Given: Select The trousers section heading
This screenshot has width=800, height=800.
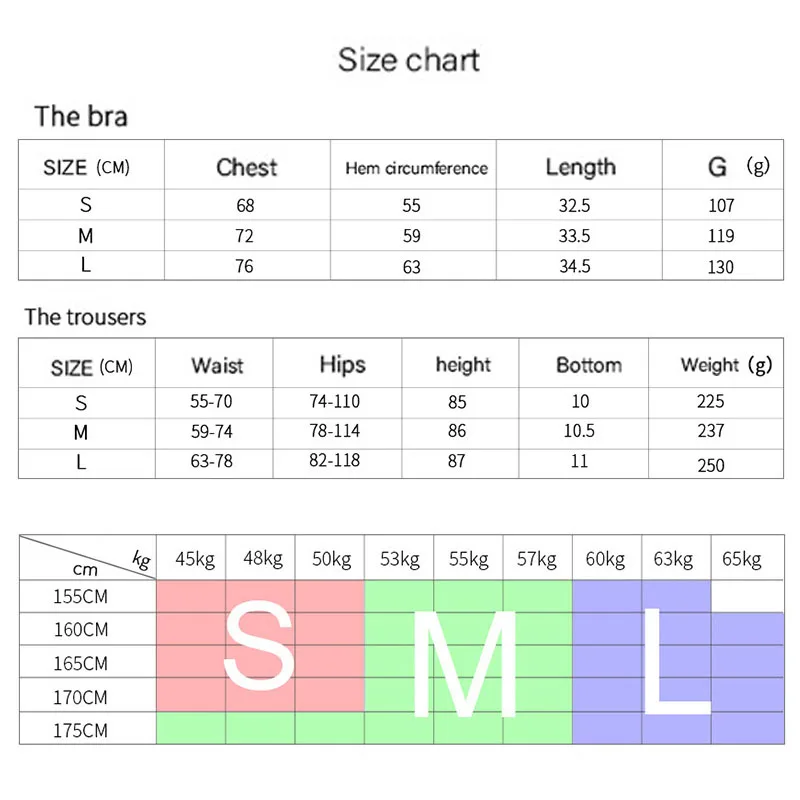Looking at the screenshot, I should [x=85, y=317].
